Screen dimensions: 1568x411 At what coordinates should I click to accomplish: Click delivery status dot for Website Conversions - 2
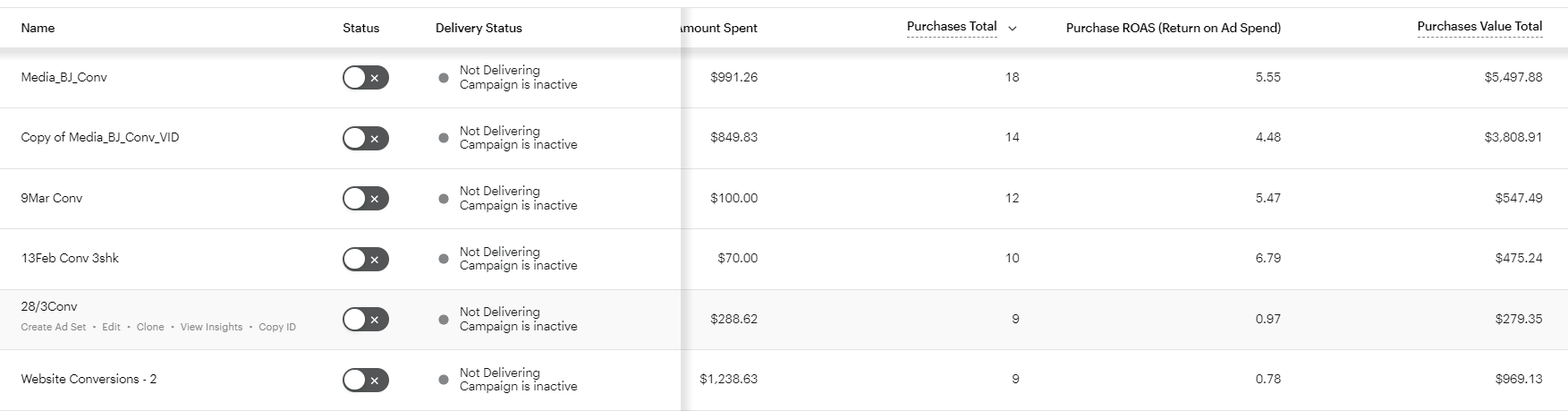(x=444, y=380)
